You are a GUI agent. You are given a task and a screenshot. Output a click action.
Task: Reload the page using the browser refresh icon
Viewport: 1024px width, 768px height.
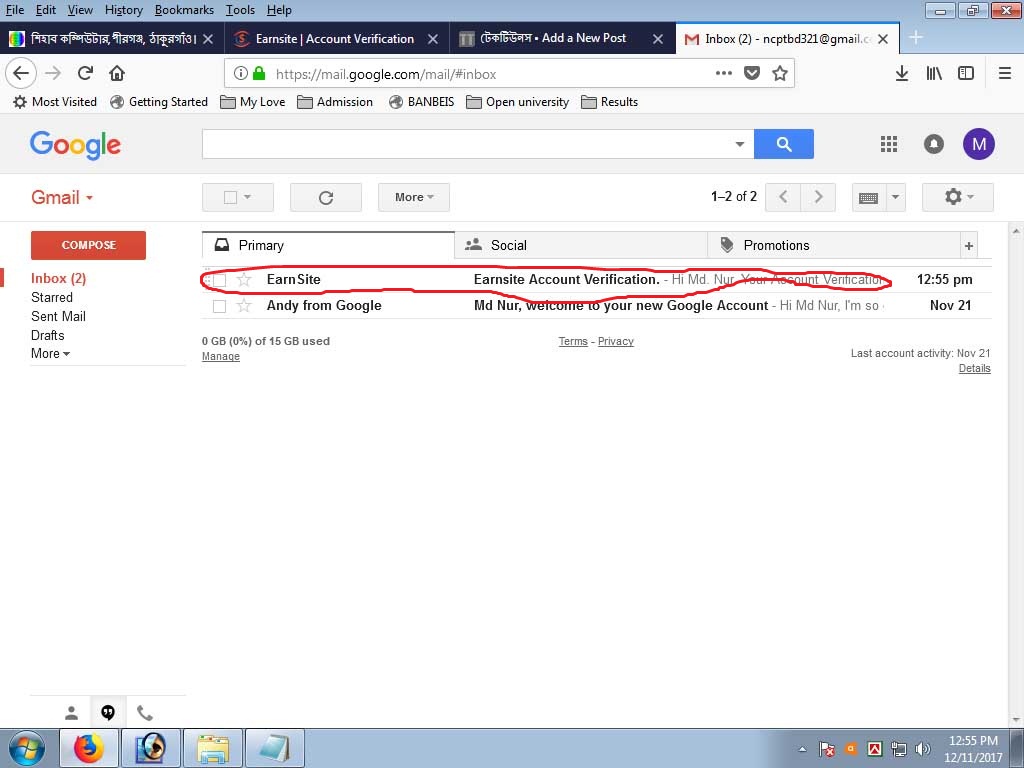85,73
